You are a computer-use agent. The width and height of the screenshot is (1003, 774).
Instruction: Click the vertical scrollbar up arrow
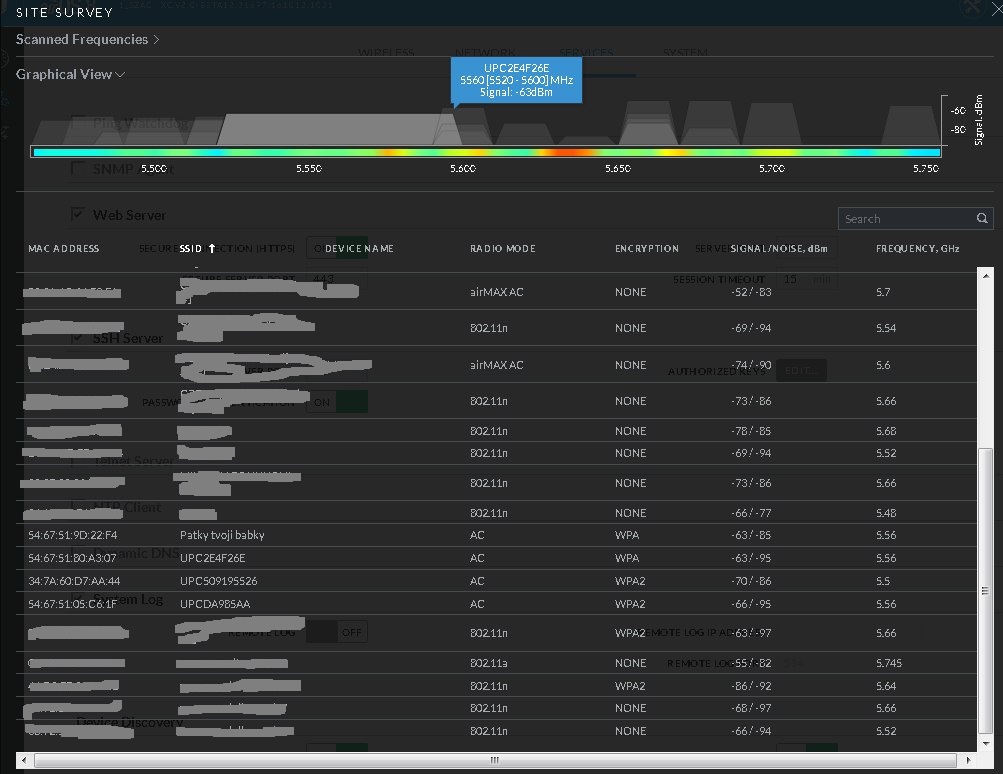click(x=985, y=276)
